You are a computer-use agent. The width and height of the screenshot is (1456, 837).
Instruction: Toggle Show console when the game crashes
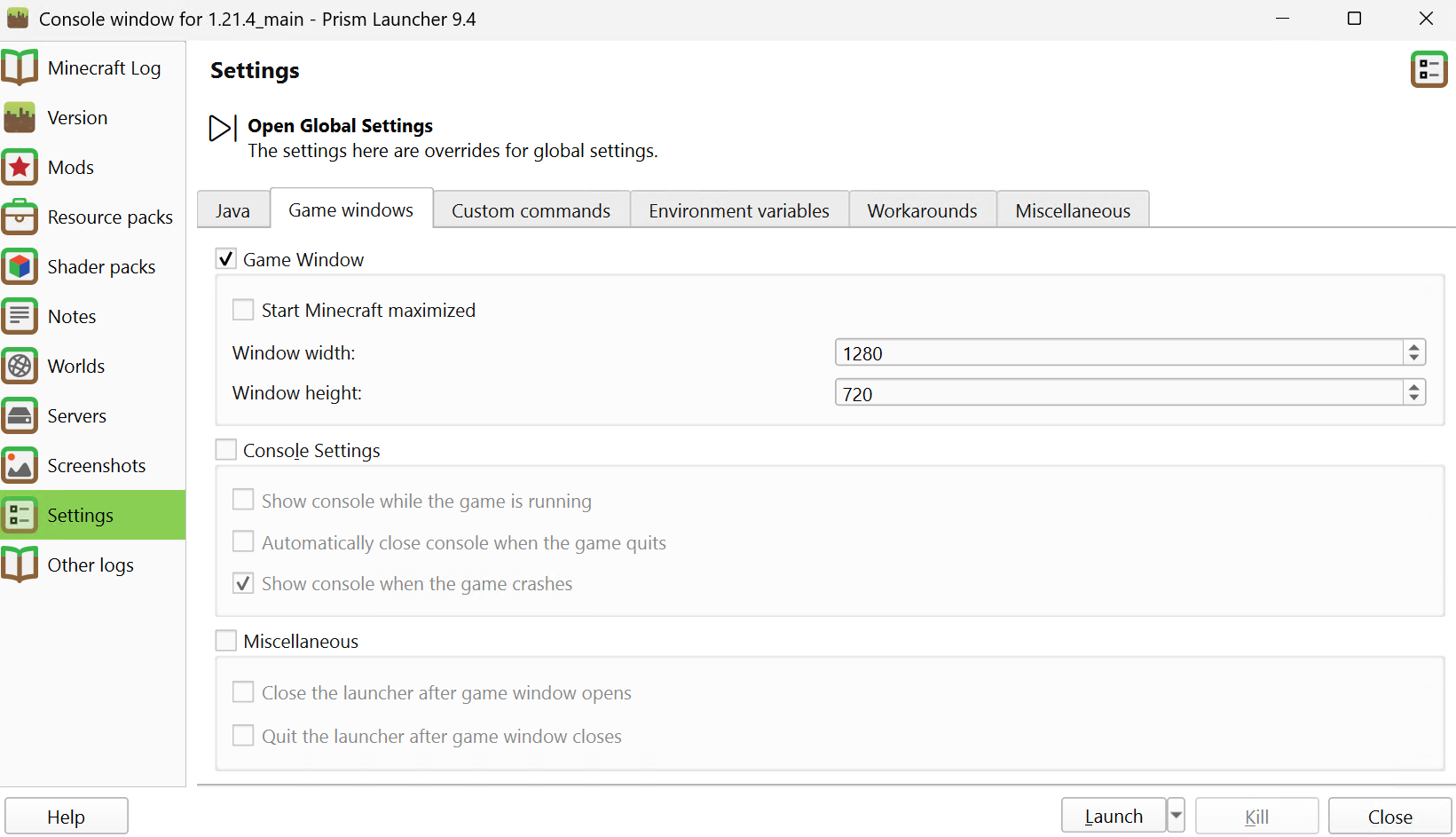(x=243, y=583)
